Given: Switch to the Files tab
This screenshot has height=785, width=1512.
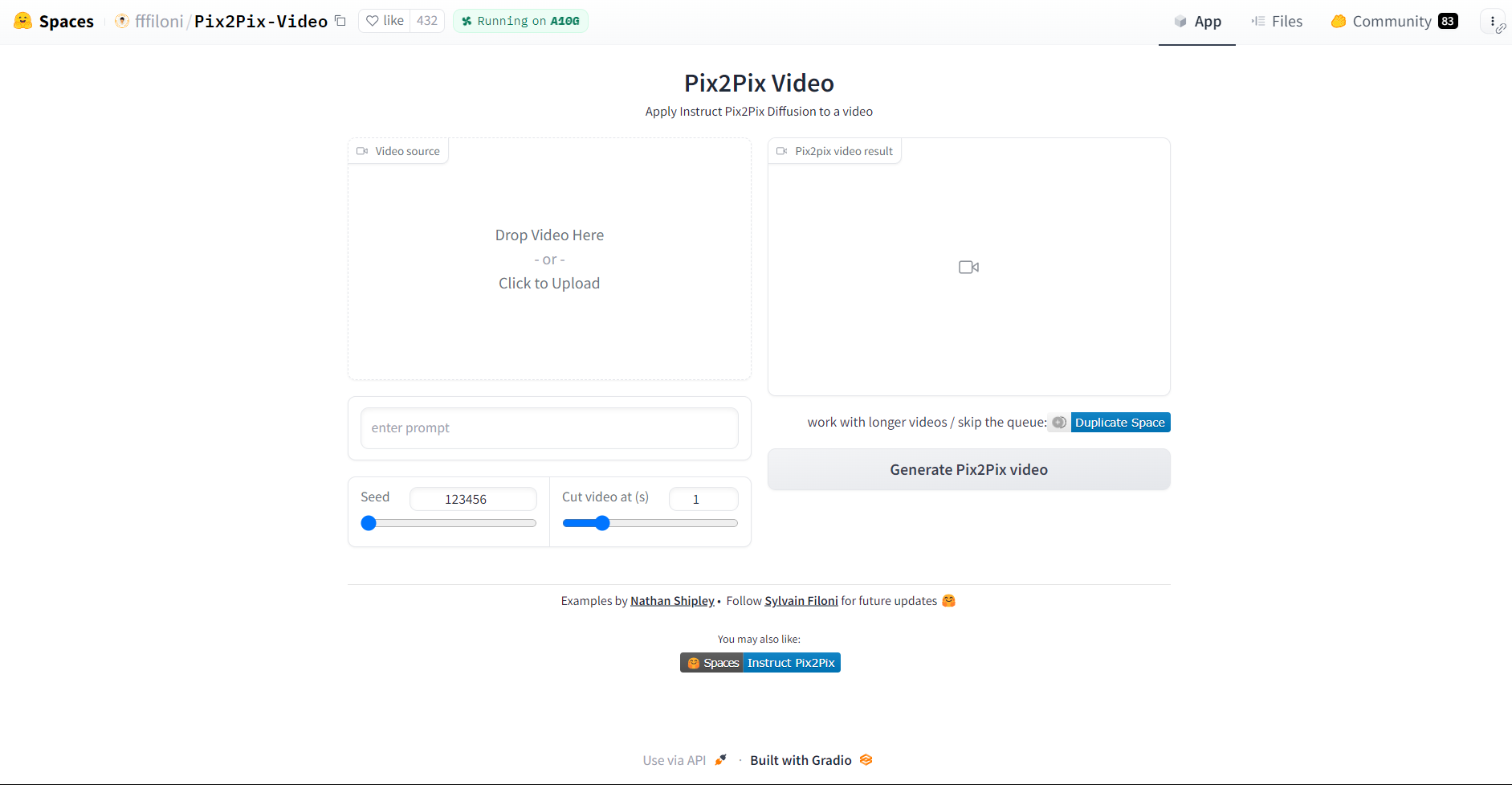Looking at the screenshot, I should point(1277,22).
